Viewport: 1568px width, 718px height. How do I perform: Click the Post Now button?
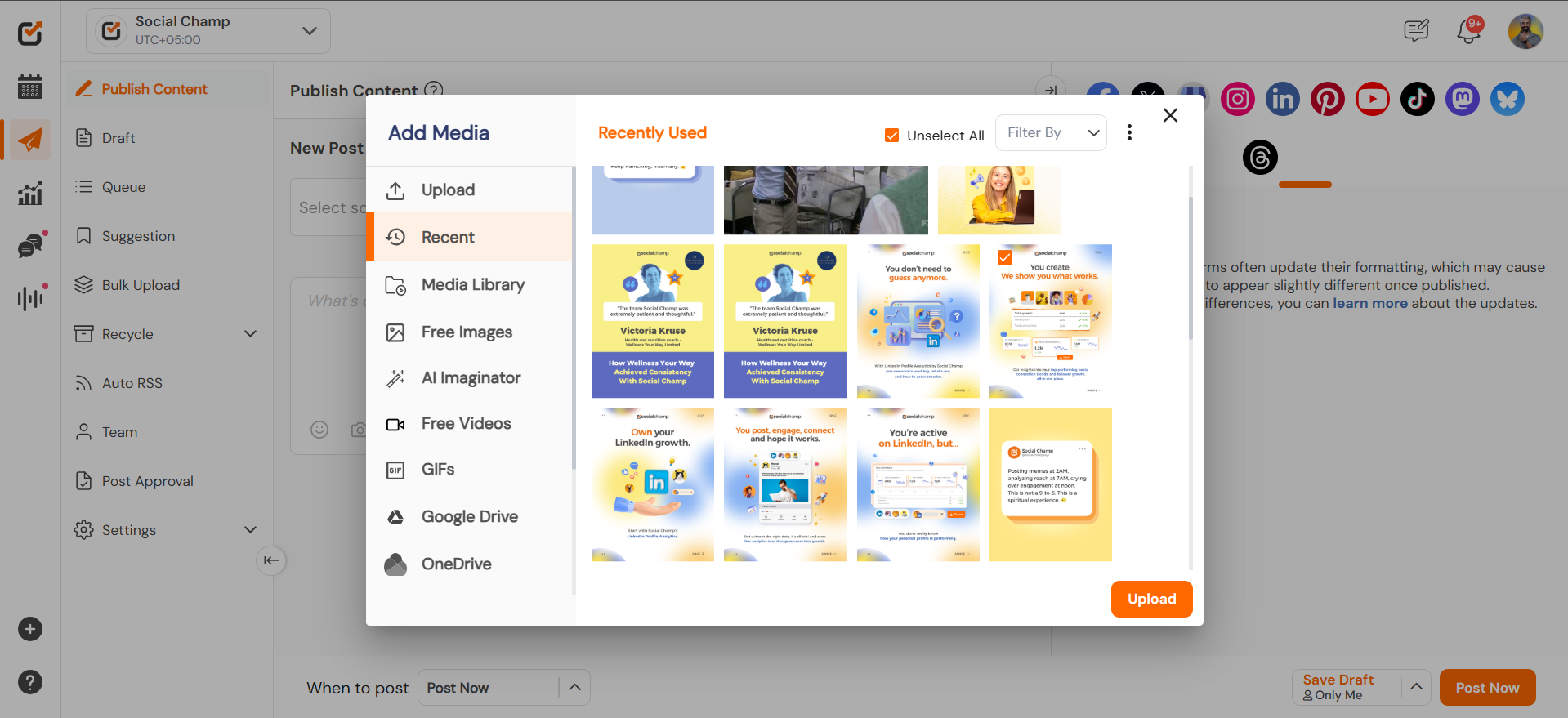[x=1487, y=688]
